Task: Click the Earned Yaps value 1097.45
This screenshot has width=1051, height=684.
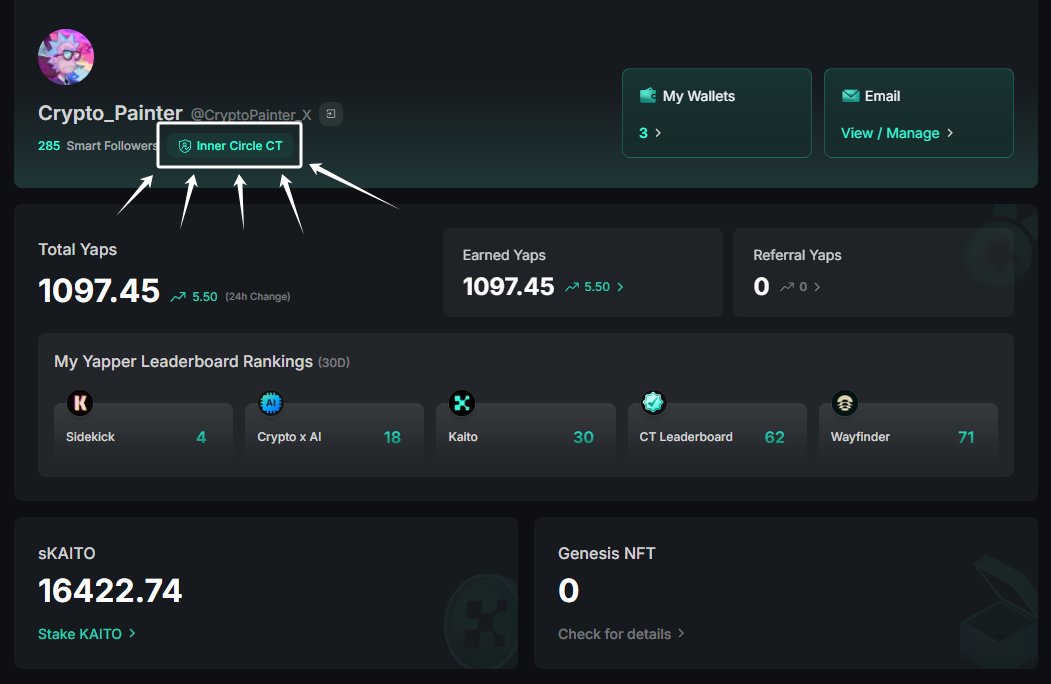Action: [x=509, y=286]
